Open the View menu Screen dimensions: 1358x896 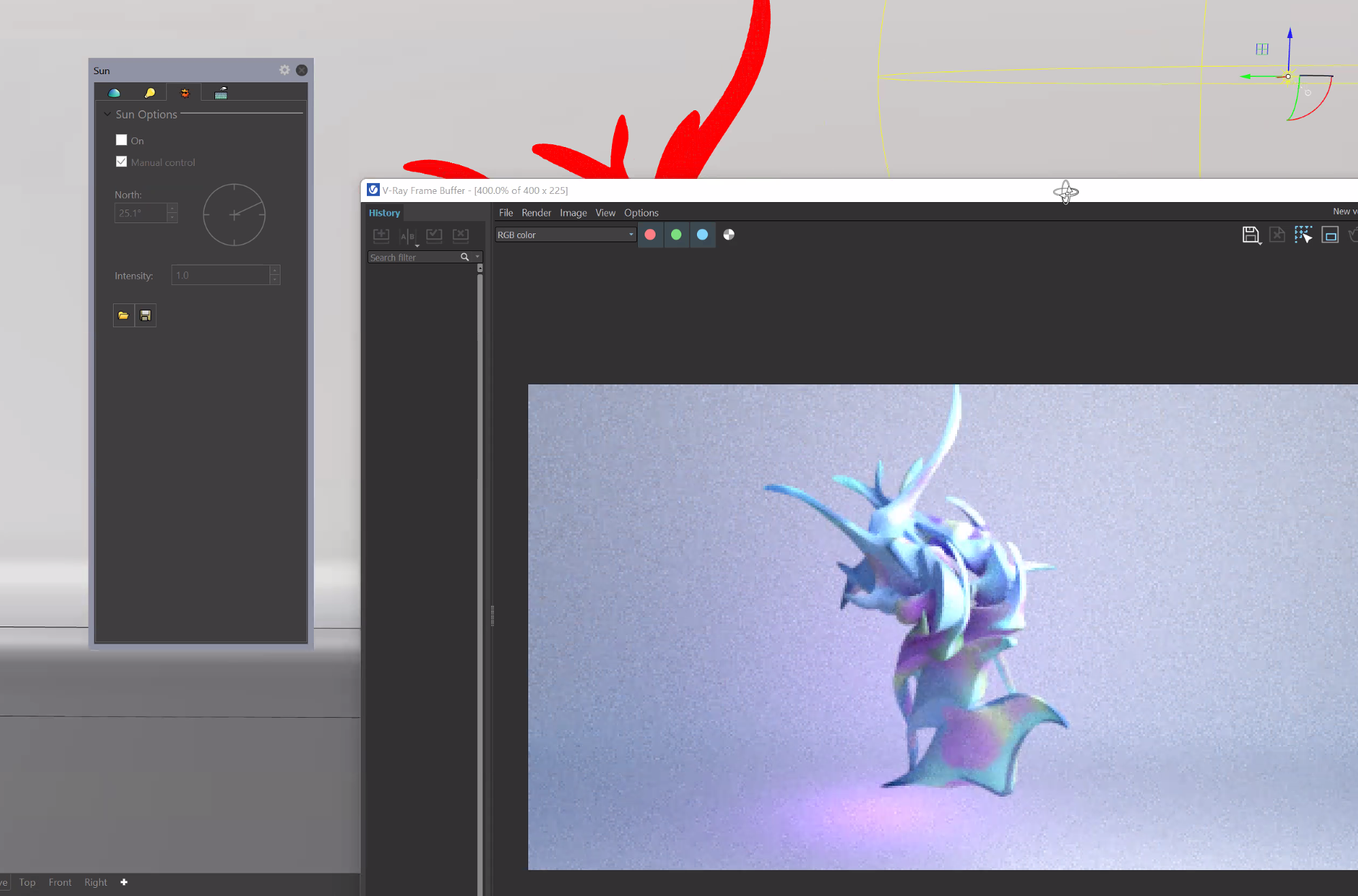(605, 213)
